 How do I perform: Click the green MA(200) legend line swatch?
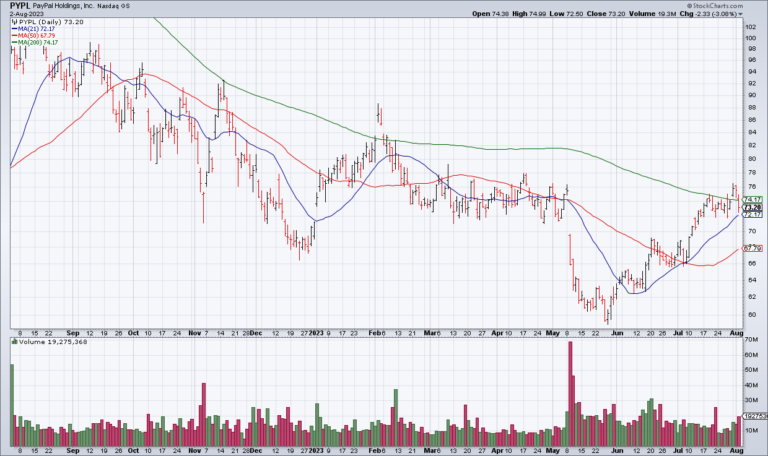pos(14,43)
